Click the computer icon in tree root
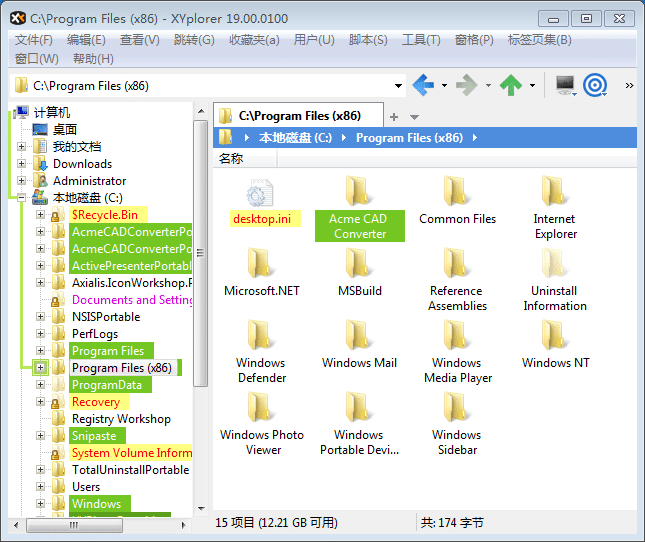Screen dimensions: 645x542 22,112
